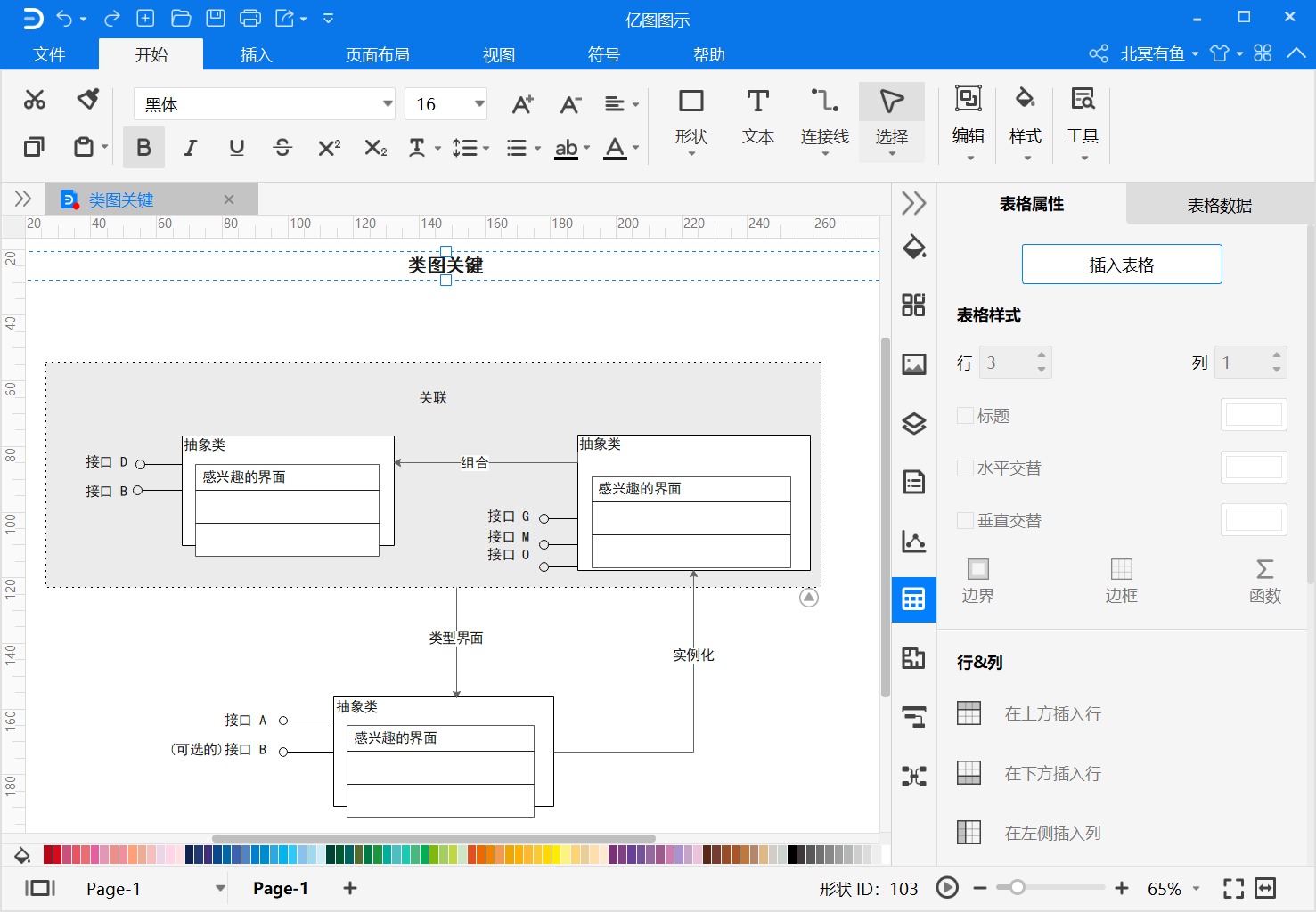1316x912 pixels.
Task: Click the color box next to 水平交替
Action: tap(1254, 468)
